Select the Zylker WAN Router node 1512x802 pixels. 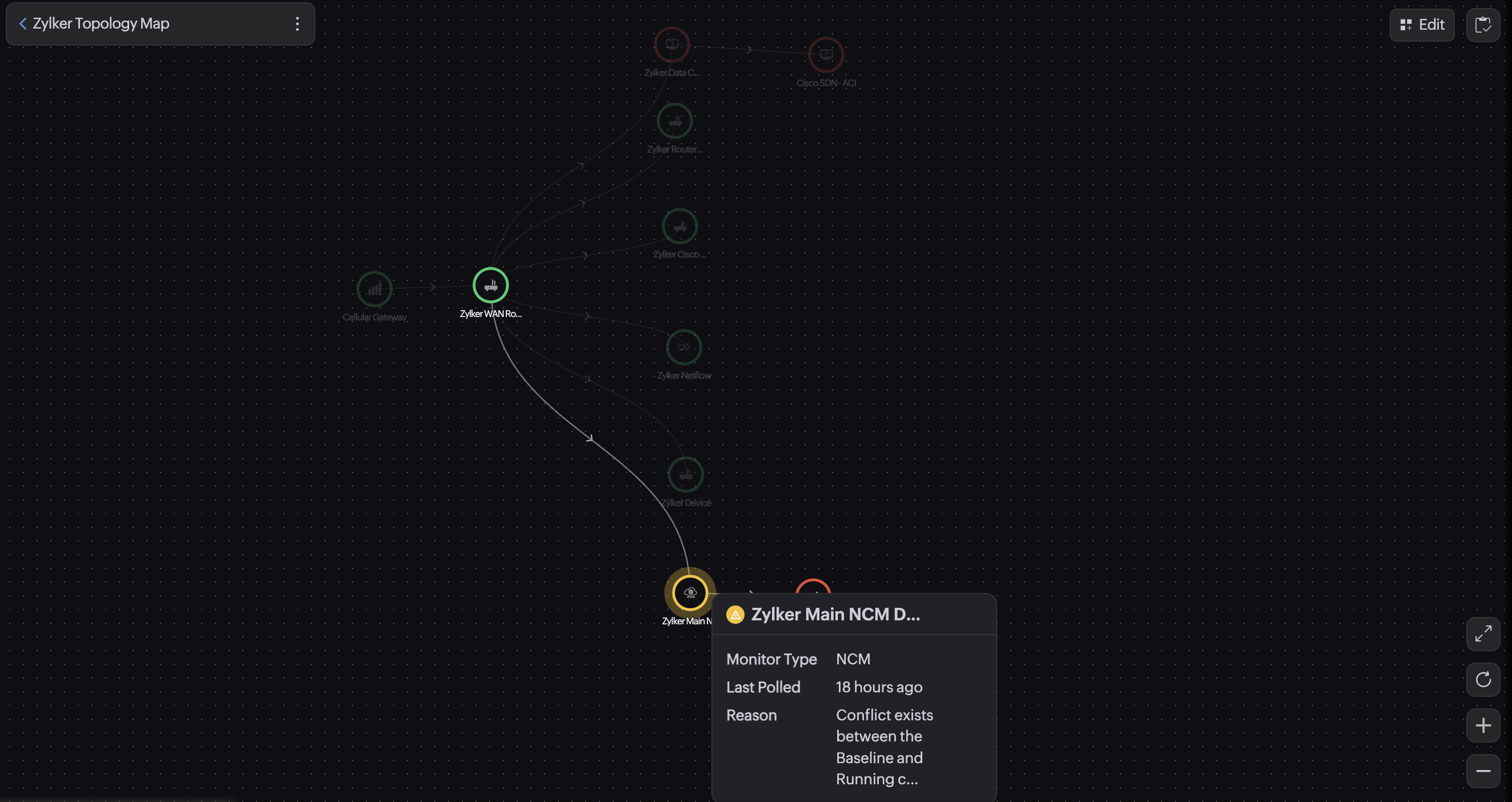491,285
